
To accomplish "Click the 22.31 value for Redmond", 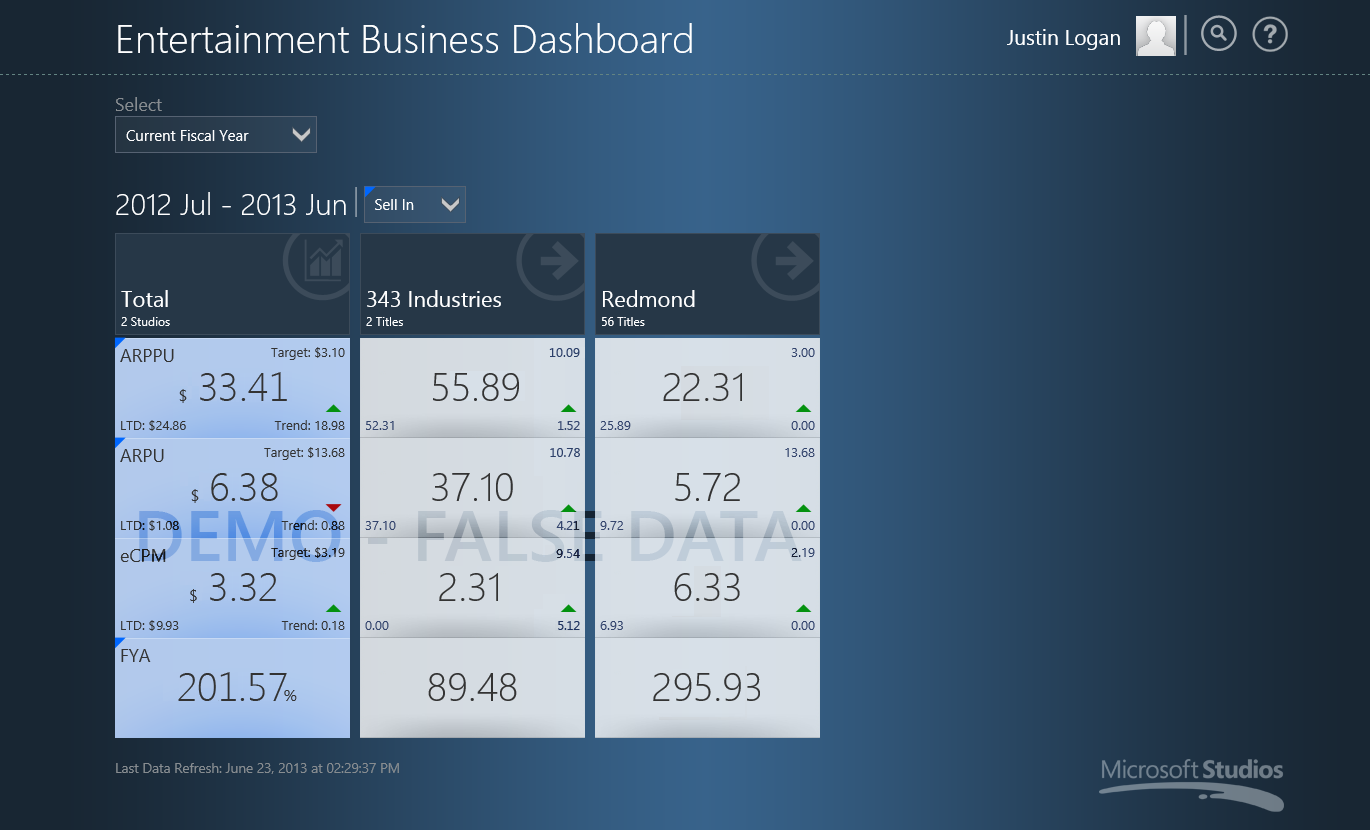I will pyautogui.click(x=705, y=387).
